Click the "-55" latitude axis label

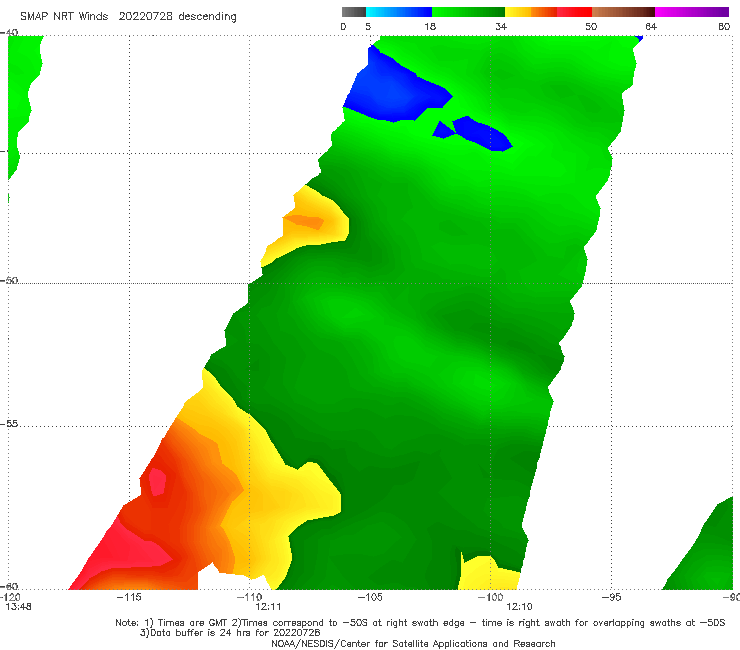(x=9, y=423)
